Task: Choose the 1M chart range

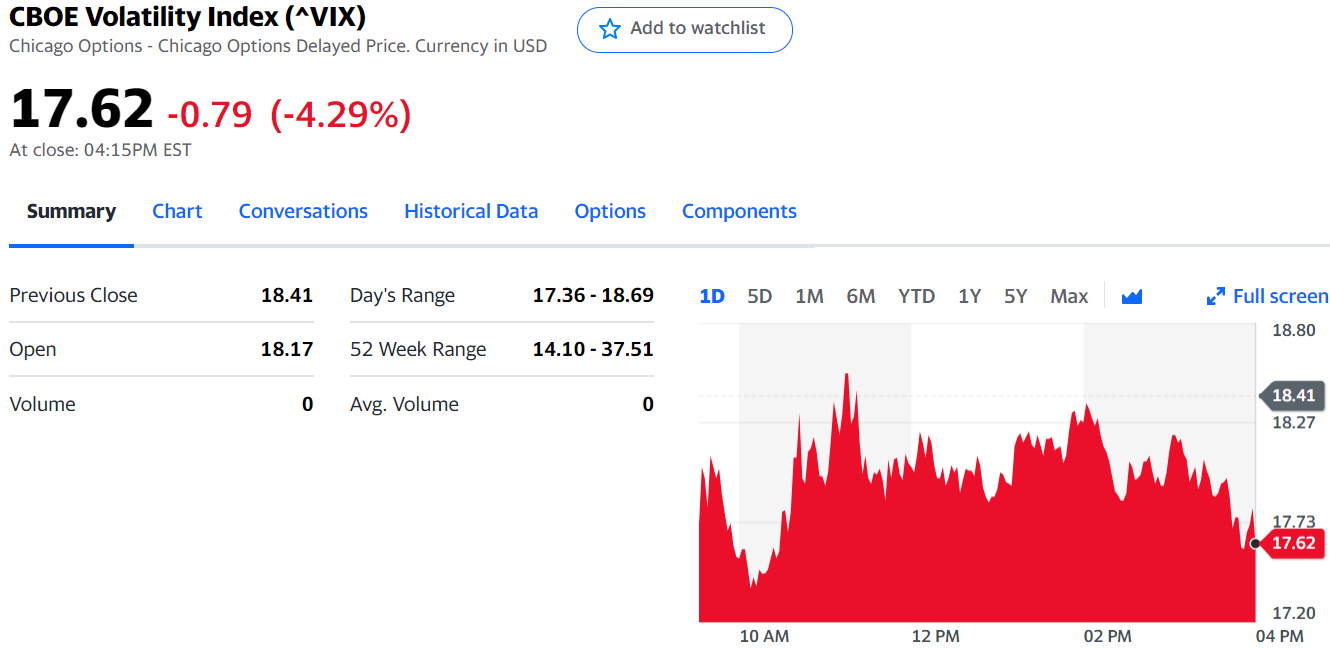Action: (x=809, y=296)
